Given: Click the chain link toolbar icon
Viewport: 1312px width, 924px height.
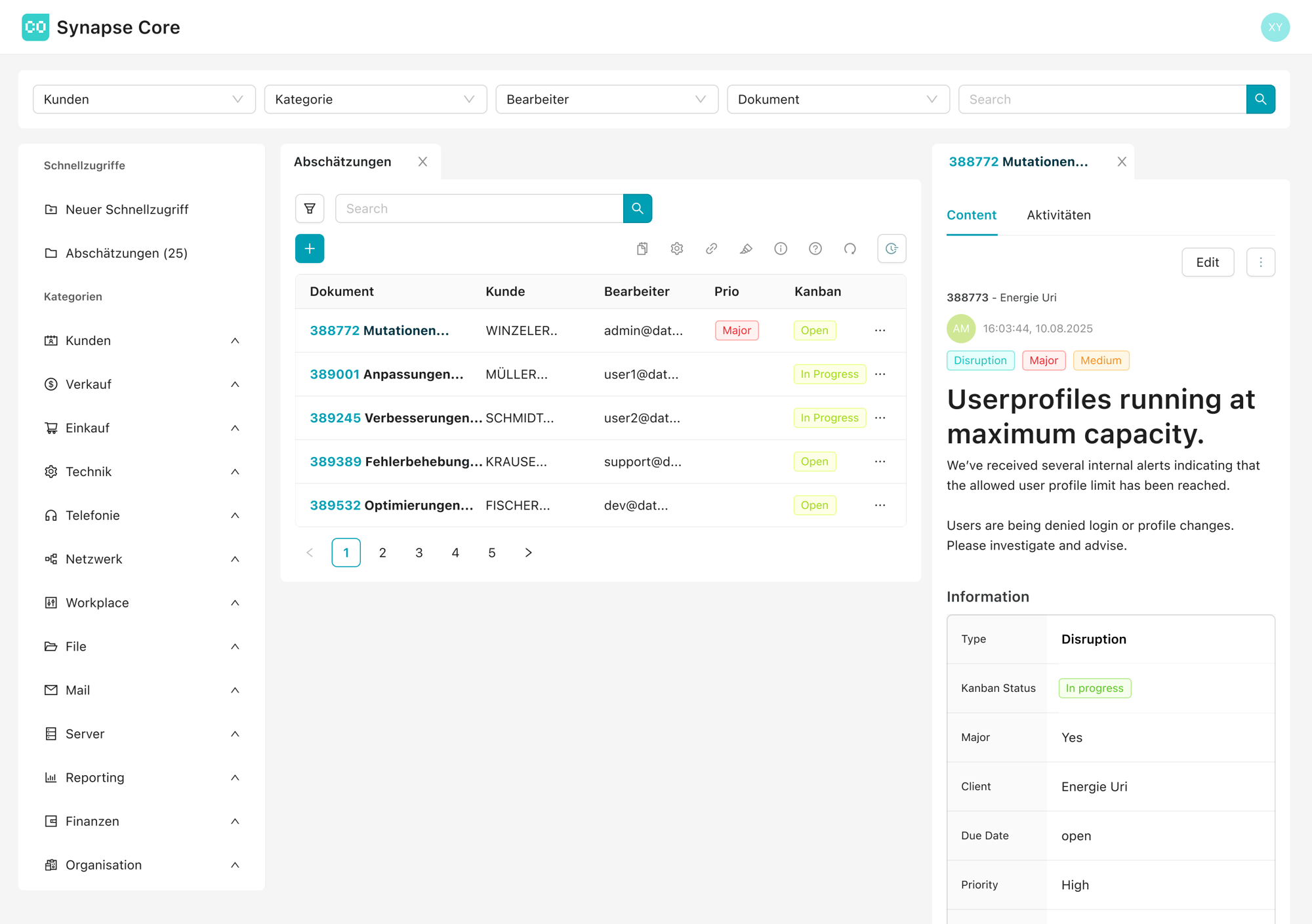Looking at the screenshot, I should tap(711, 249).
